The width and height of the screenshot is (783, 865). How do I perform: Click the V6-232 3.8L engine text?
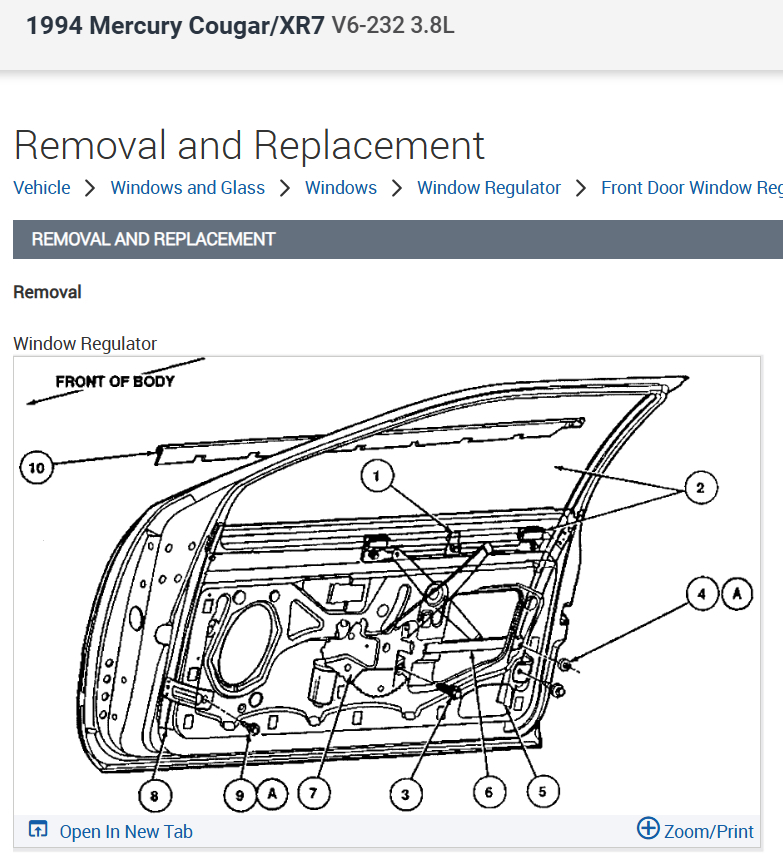(x=393, y=25)
